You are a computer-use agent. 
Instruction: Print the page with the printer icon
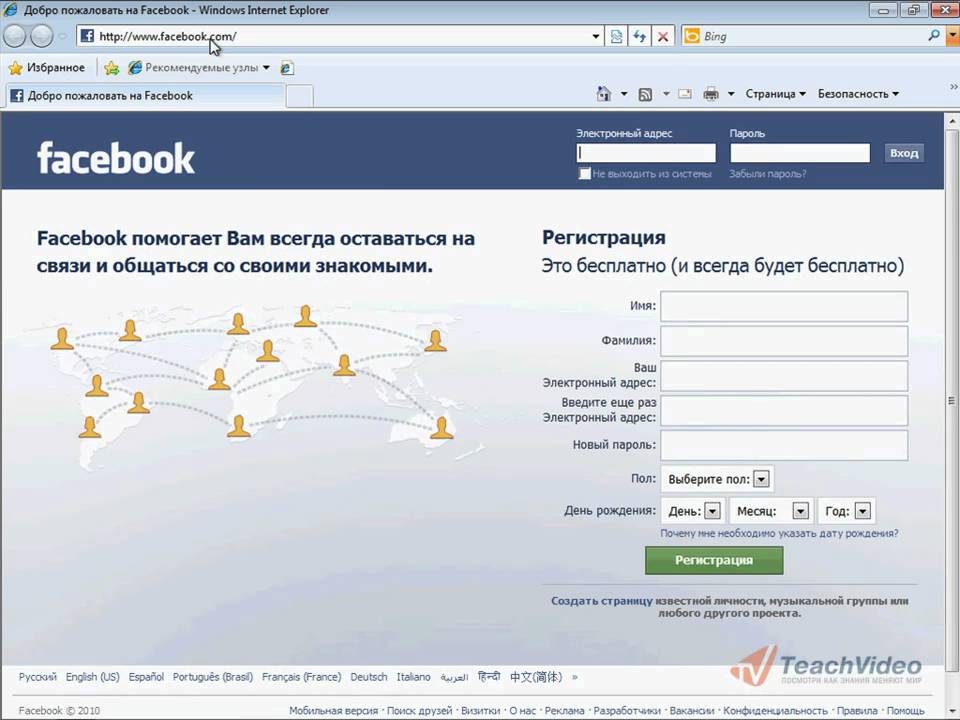tap(711, 94)
